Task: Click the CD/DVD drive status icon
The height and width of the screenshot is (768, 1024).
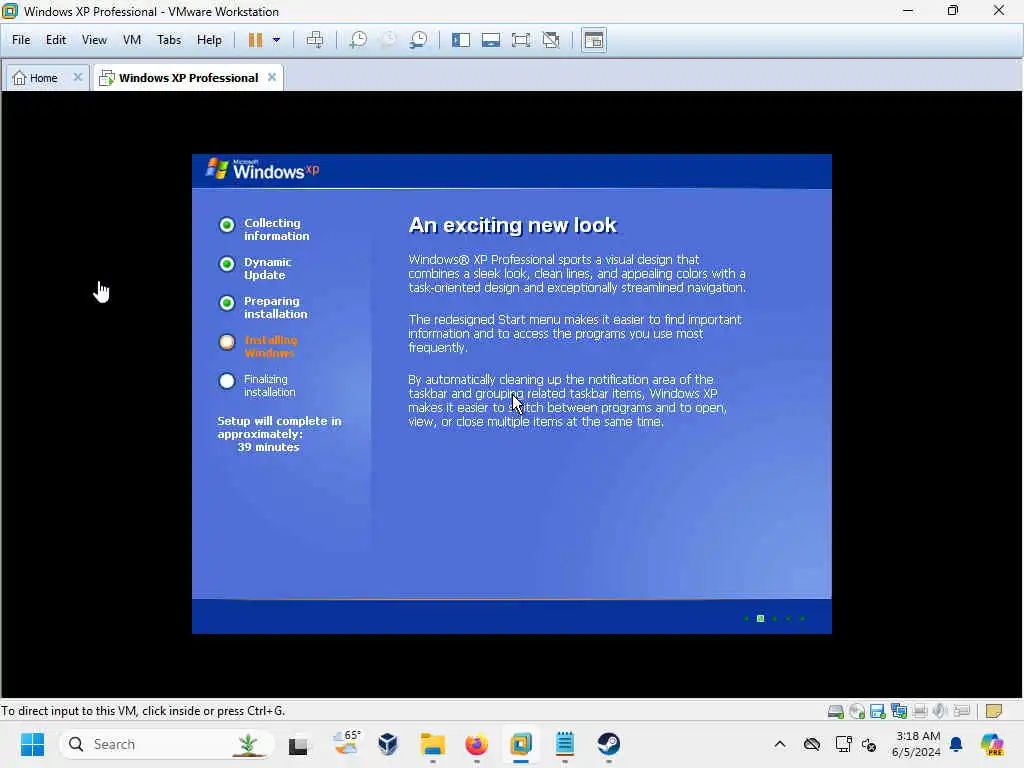Action: (x=857, y=711)
